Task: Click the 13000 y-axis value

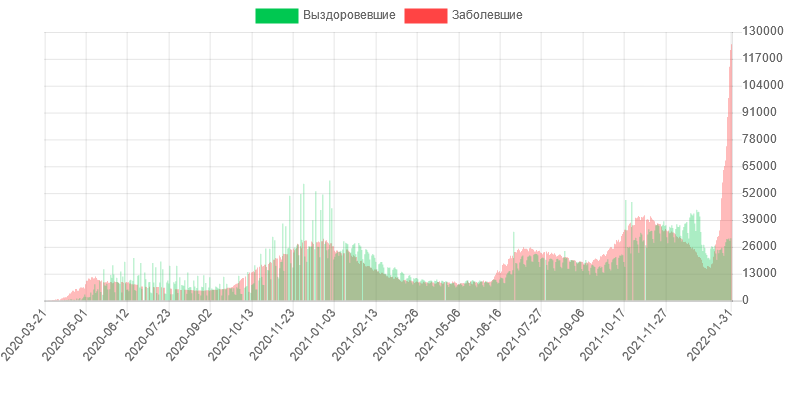Action: pos(760,273)
